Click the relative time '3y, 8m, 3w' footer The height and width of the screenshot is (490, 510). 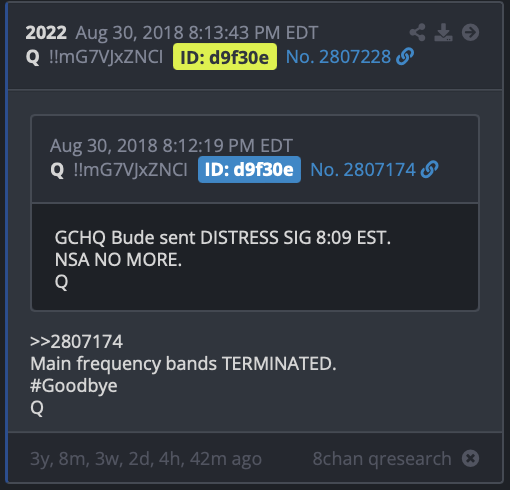146,458
